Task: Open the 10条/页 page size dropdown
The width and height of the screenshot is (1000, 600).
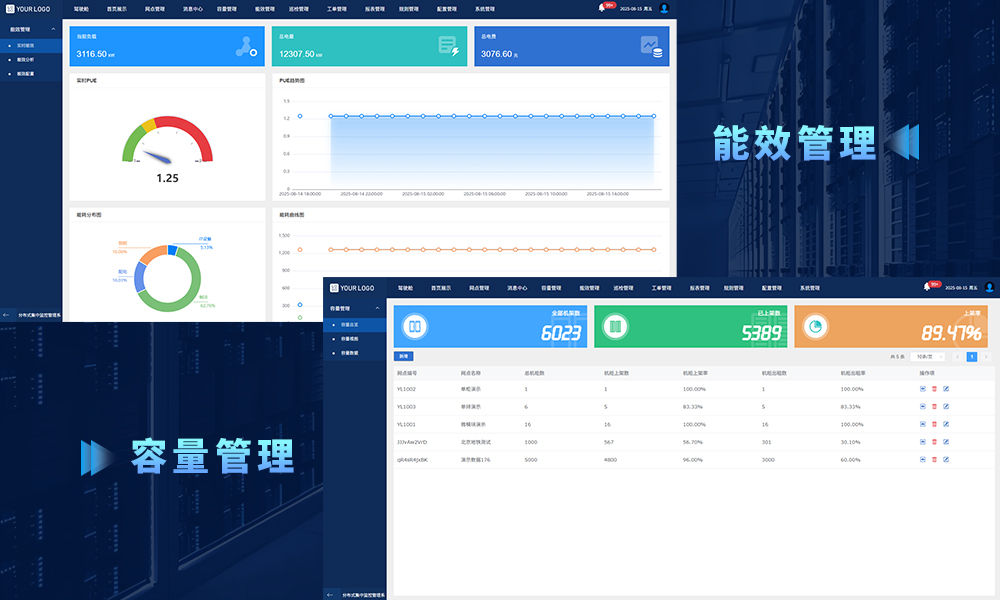Action: point(927,356)
